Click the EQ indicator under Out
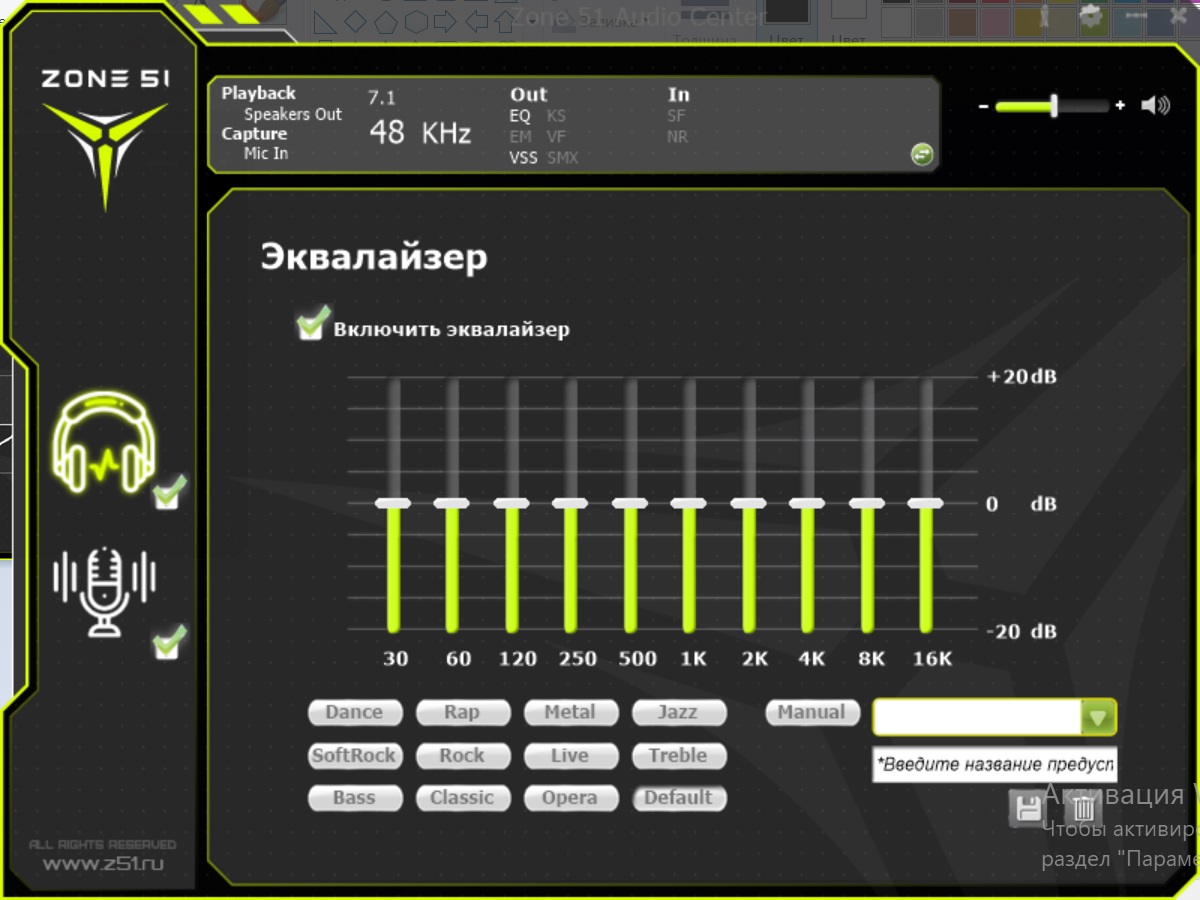The width and height of the screenshot is (1200, 900). click(520, 116)
